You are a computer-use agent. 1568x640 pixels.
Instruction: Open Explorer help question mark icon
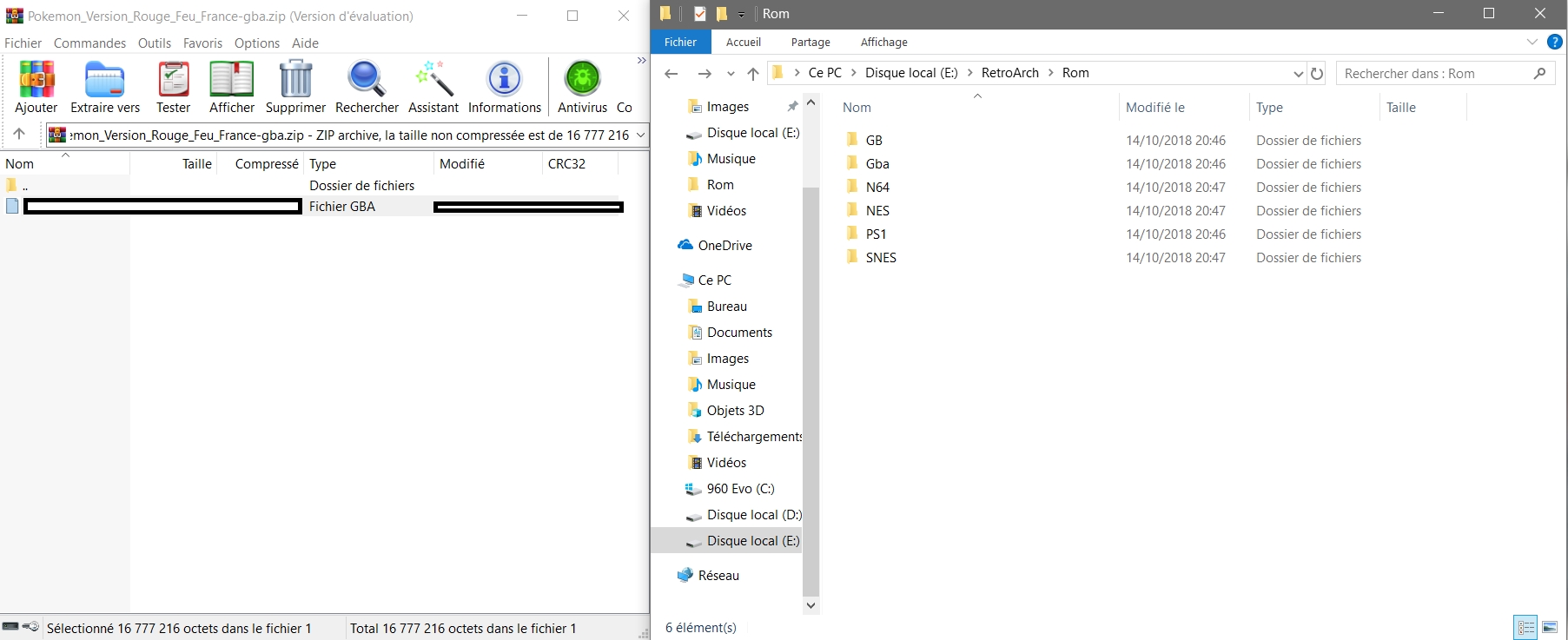pyautogui.click(x=1555, y=42)
